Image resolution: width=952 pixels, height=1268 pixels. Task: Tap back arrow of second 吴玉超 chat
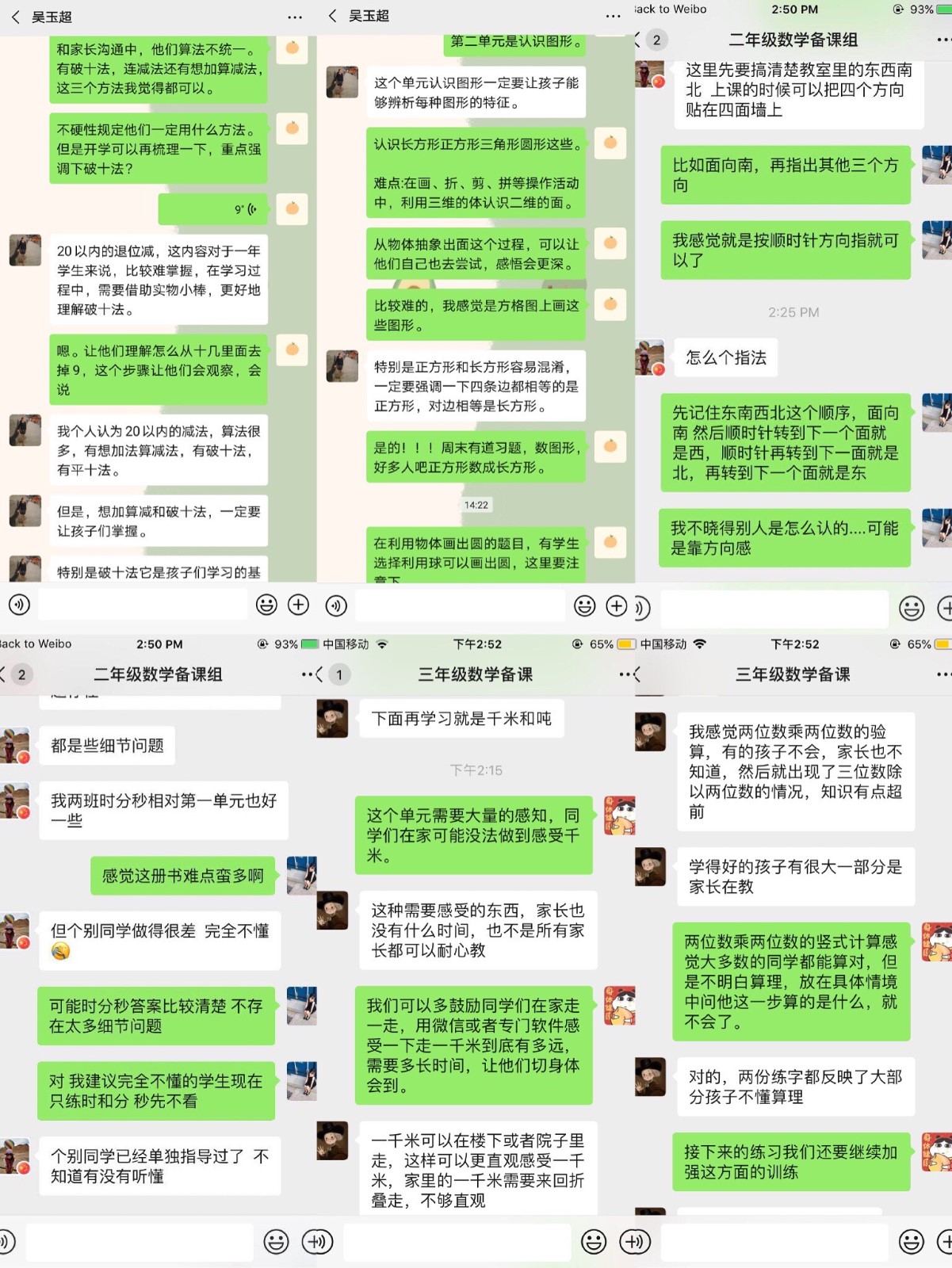click(x=333, y=16)
